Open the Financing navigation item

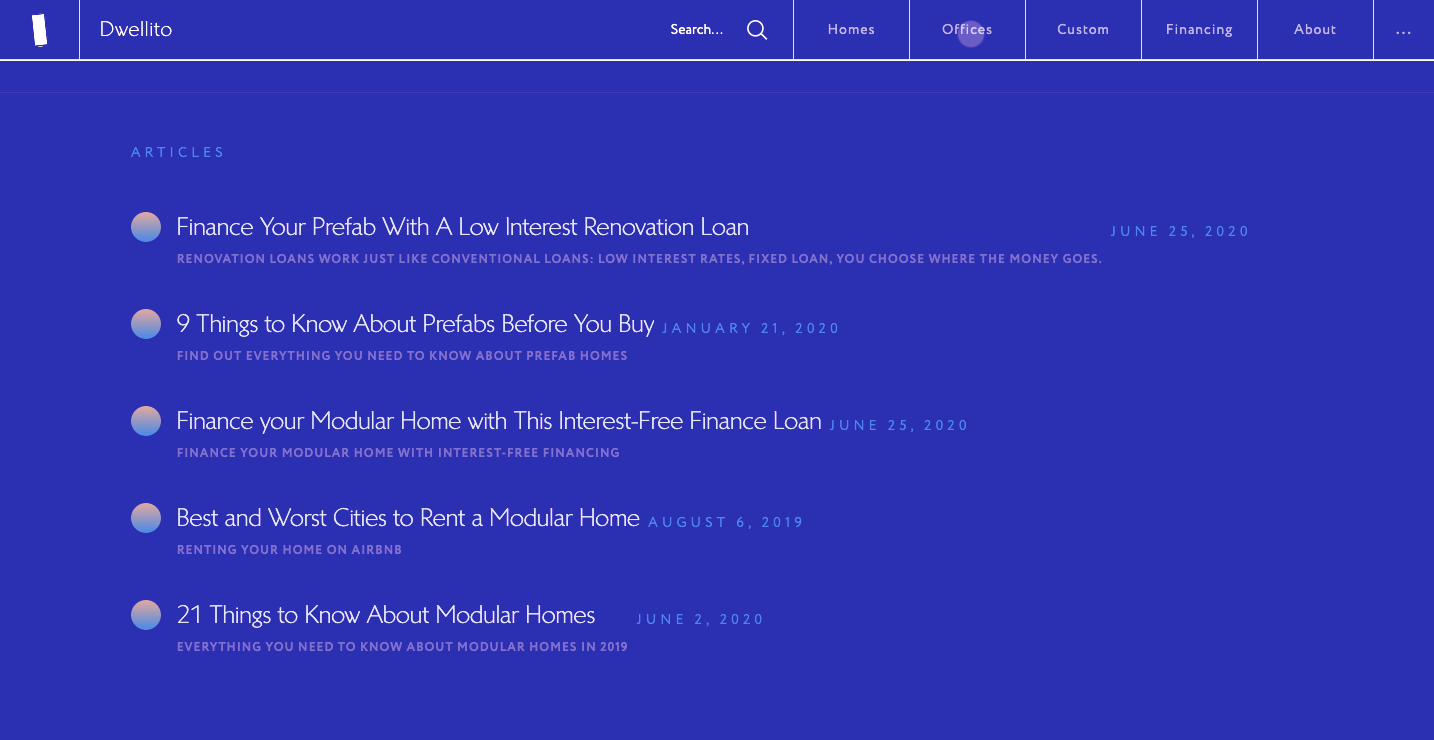click(x=1199, y=30)
